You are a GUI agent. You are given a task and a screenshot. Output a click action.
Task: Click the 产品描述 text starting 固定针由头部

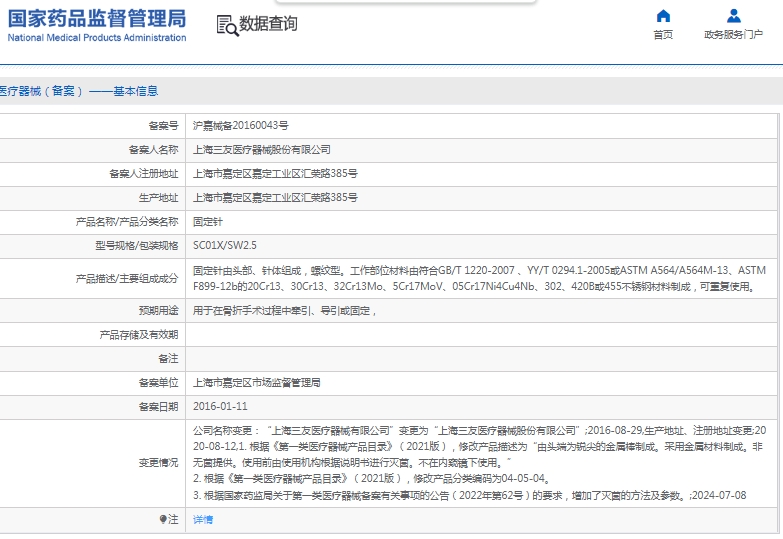tap(479, 278)
